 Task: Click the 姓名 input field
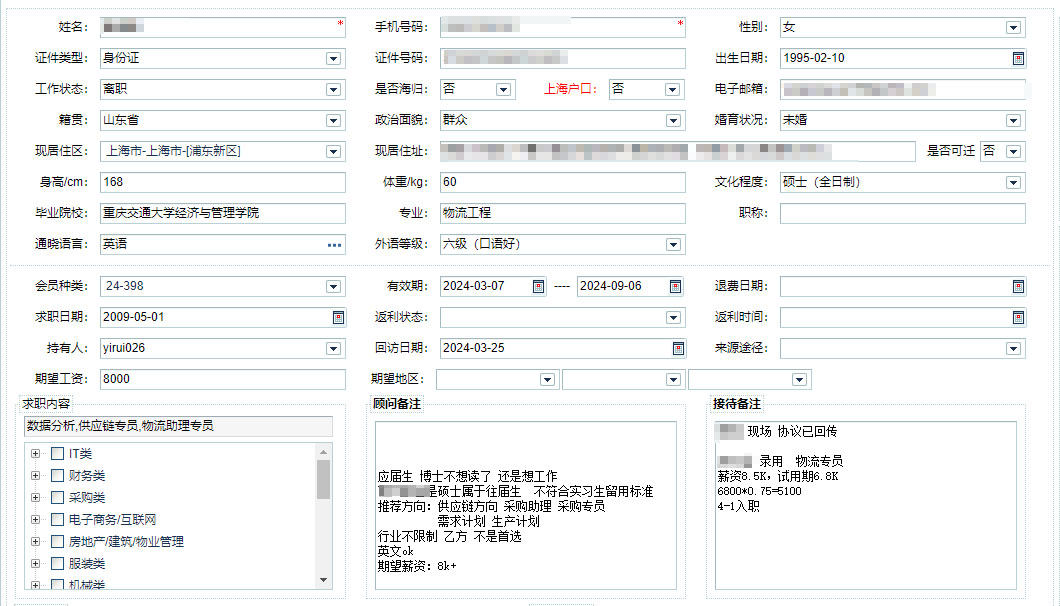[223, 27]
